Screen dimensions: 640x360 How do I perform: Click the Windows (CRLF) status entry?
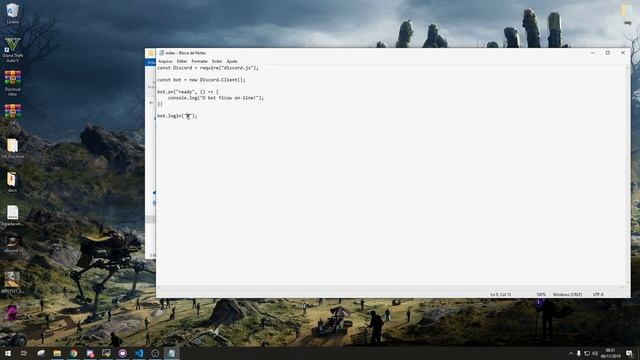(567, 294)
